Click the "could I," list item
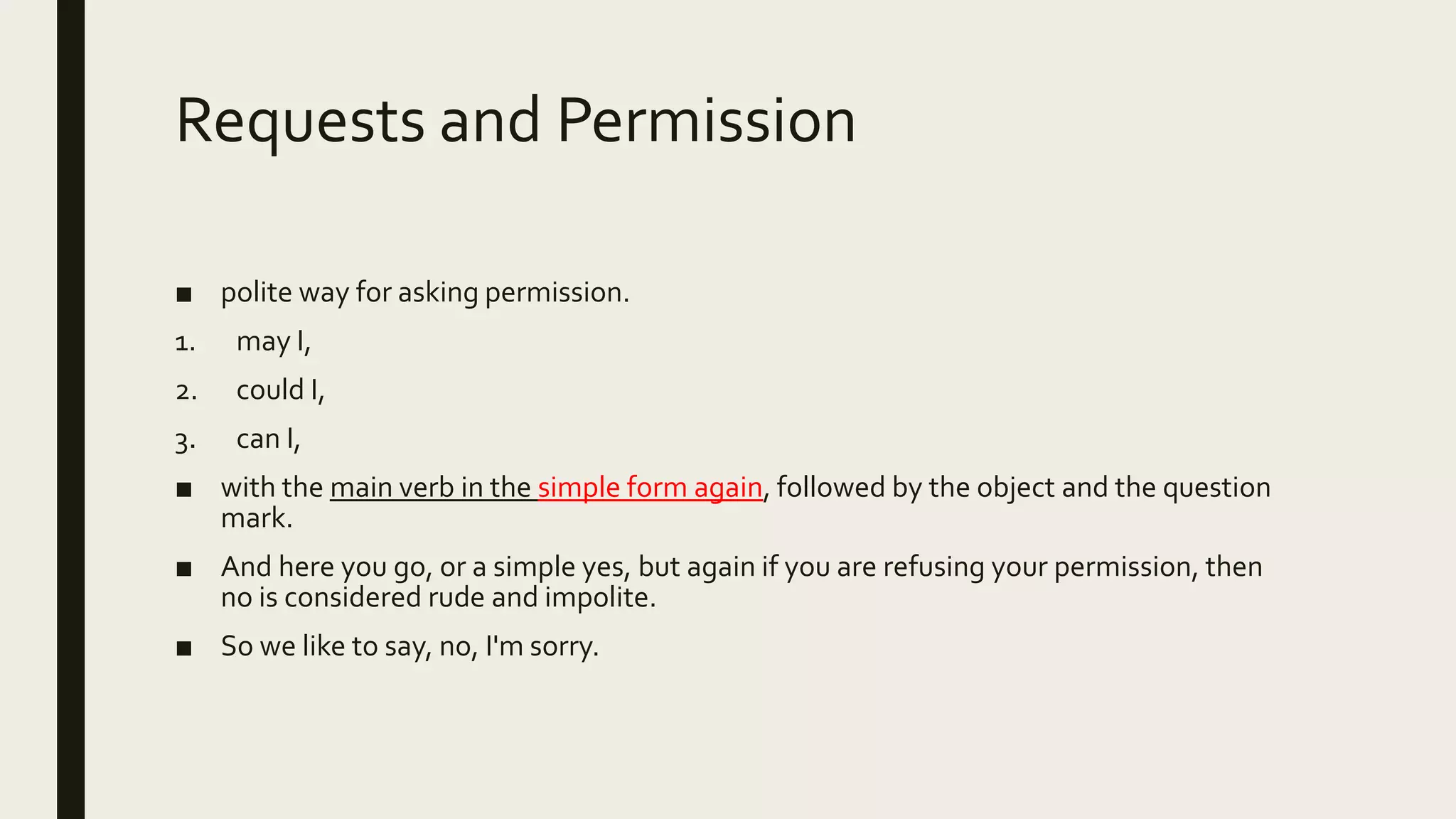 pos(280,390)
